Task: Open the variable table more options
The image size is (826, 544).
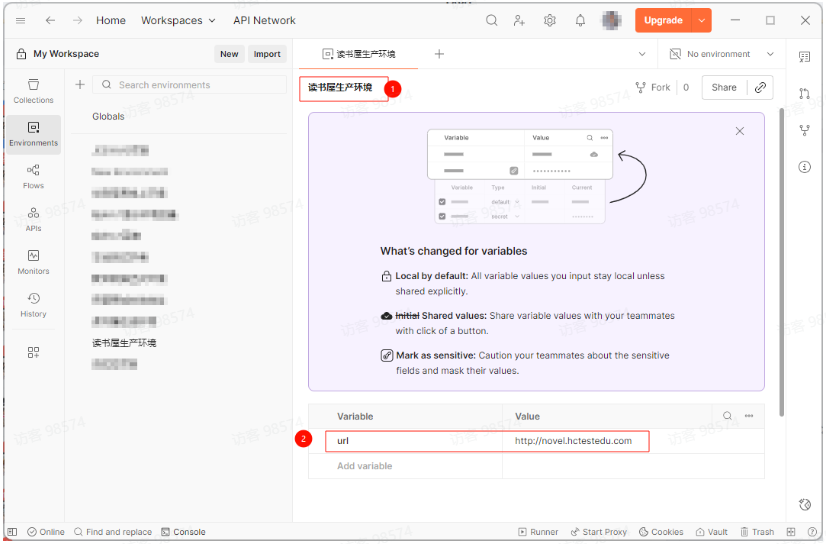Action: [x=749, y=416]
